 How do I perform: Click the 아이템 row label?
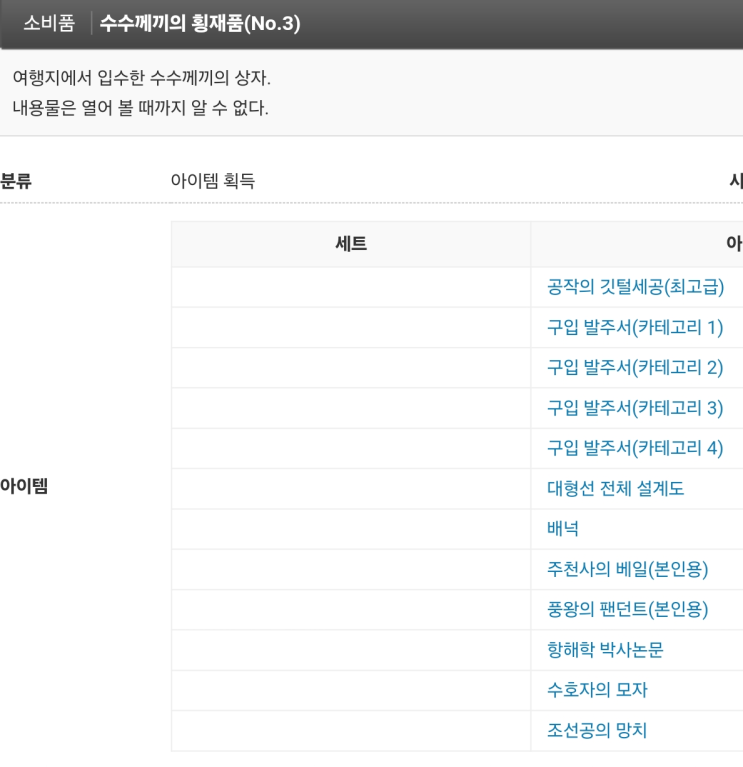[24, 486]
